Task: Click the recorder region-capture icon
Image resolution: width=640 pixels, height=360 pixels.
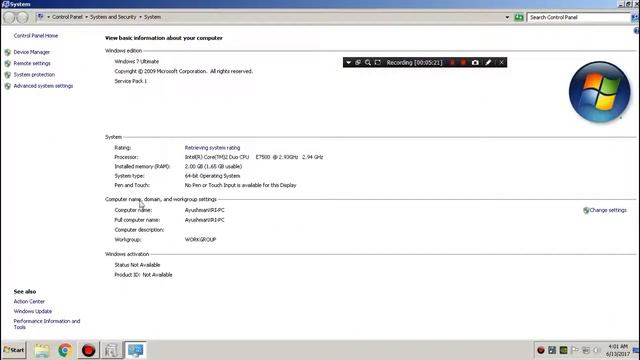Action: click(x=378, y=62)
